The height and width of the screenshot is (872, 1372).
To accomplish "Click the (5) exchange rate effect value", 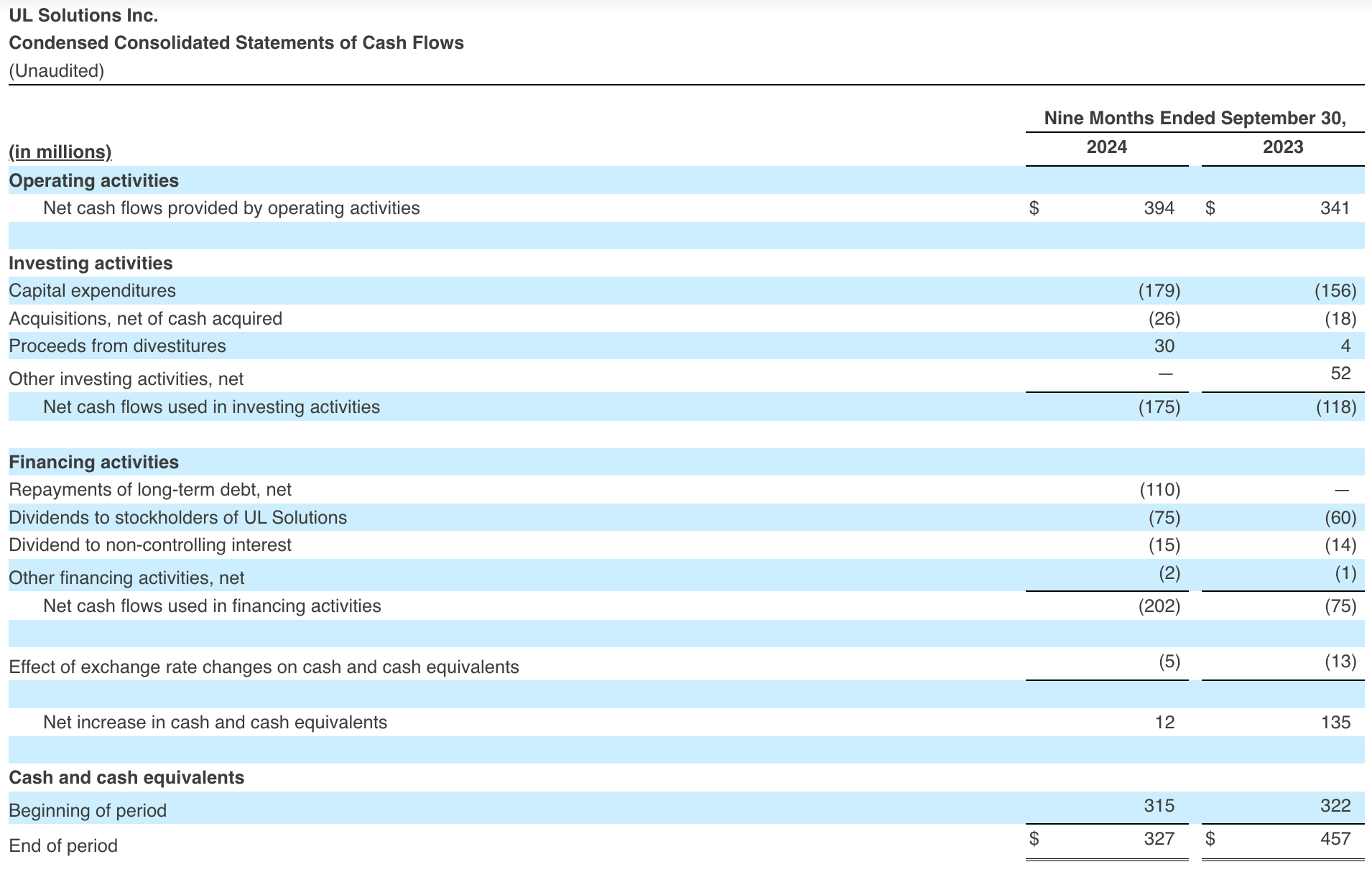I will [1169, 662].
